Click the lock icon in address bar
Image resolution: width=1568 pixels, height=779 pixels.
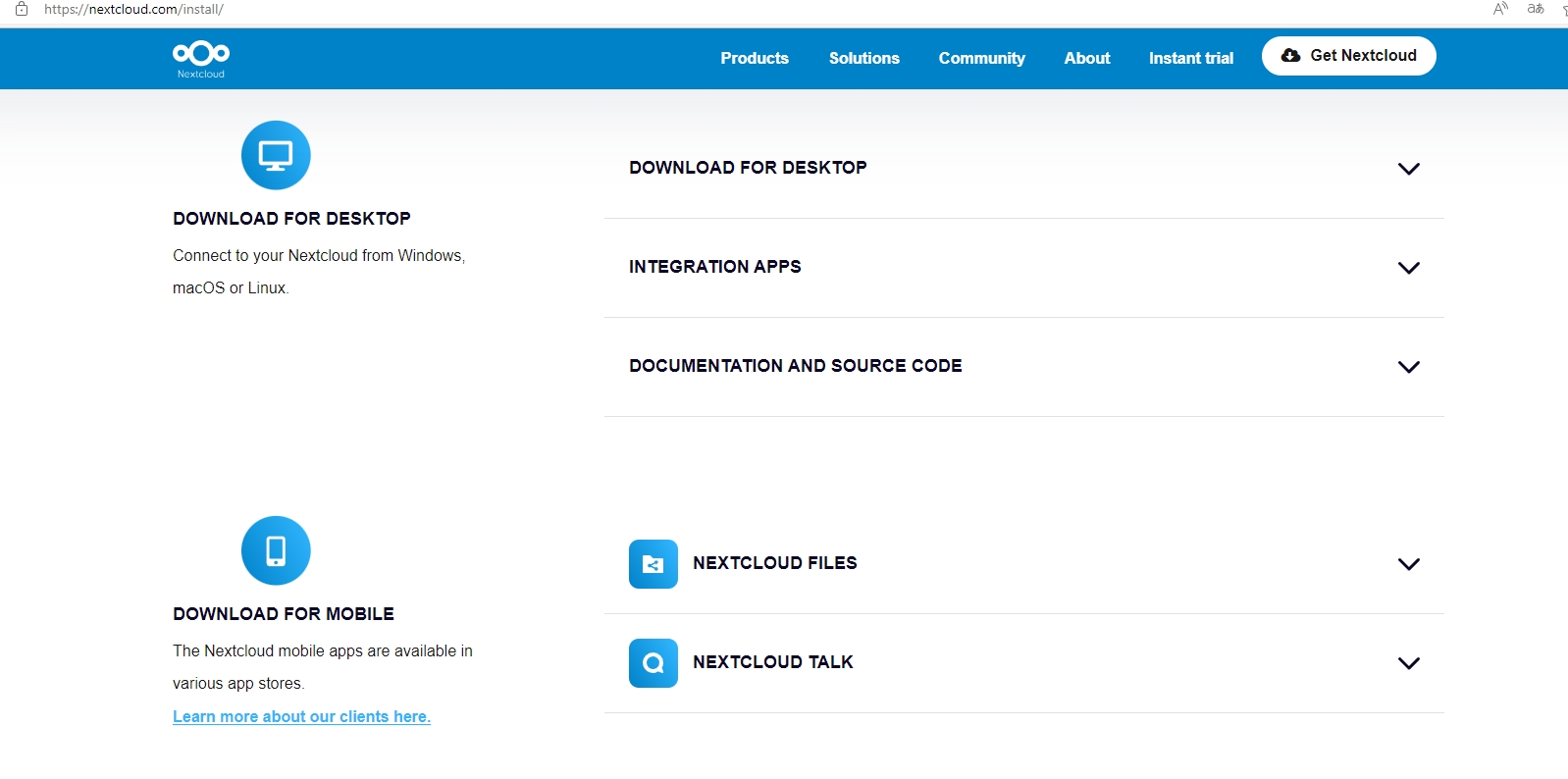(22, 9)
